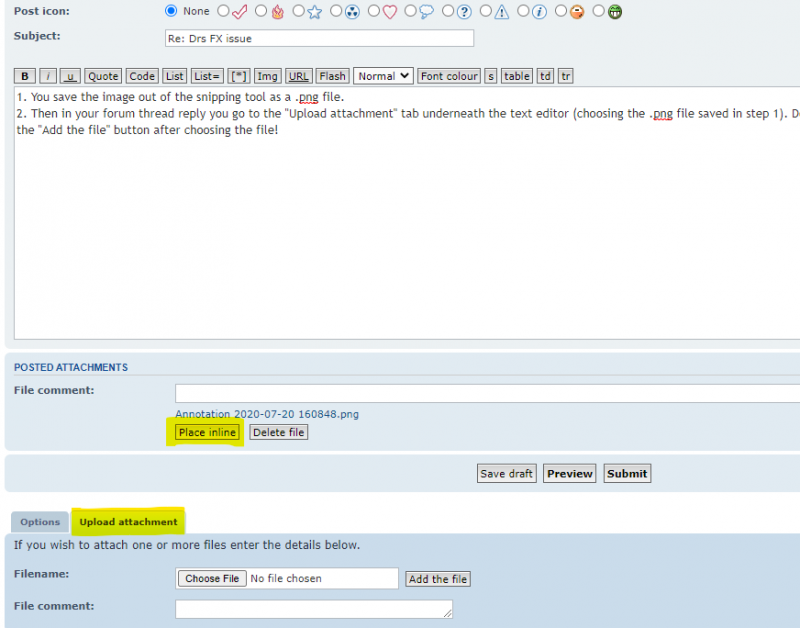Insert a quote block via the Quote icon
This screenshot has height=628, width=800.
[102, 75]
